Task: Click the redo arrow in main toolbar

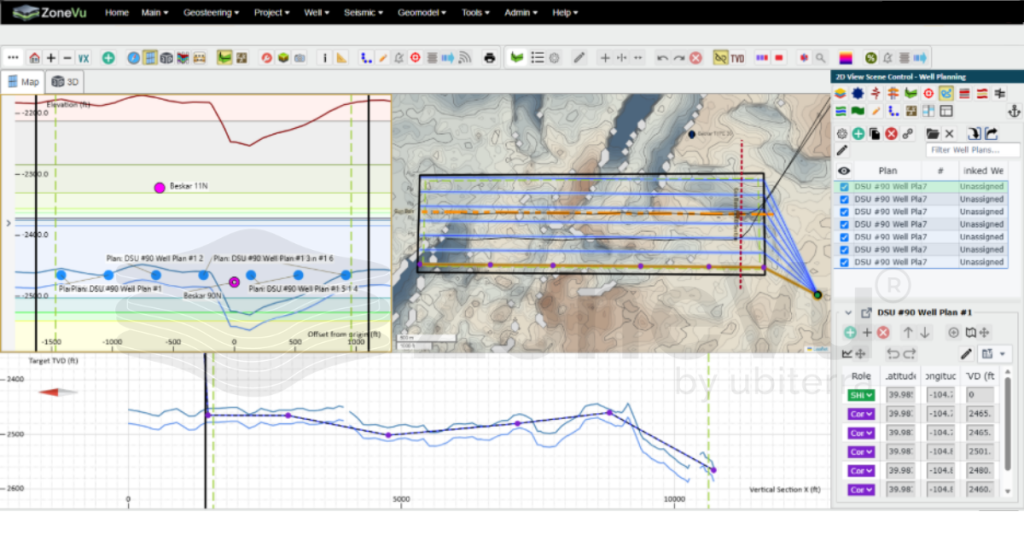Action: 679,58
